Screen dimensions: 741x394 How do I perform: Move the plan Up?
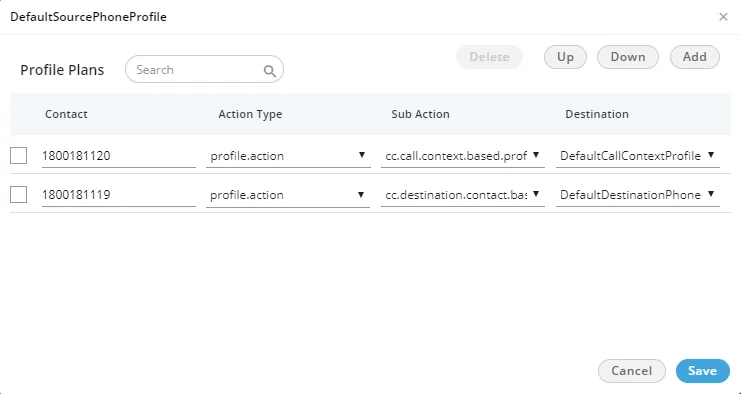[x=565, y=57]
